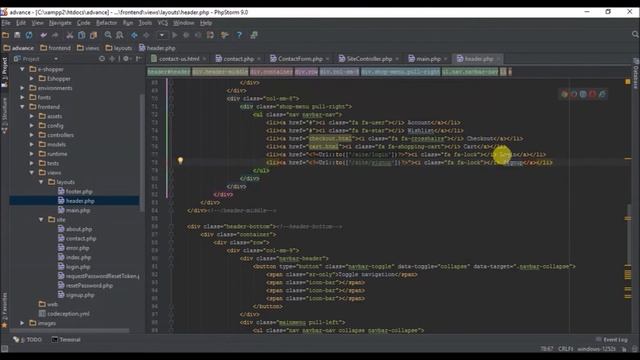Open preview in Firefox browser icon
The width and height of the screenshot is (640, 360).
tap(573, 94)
